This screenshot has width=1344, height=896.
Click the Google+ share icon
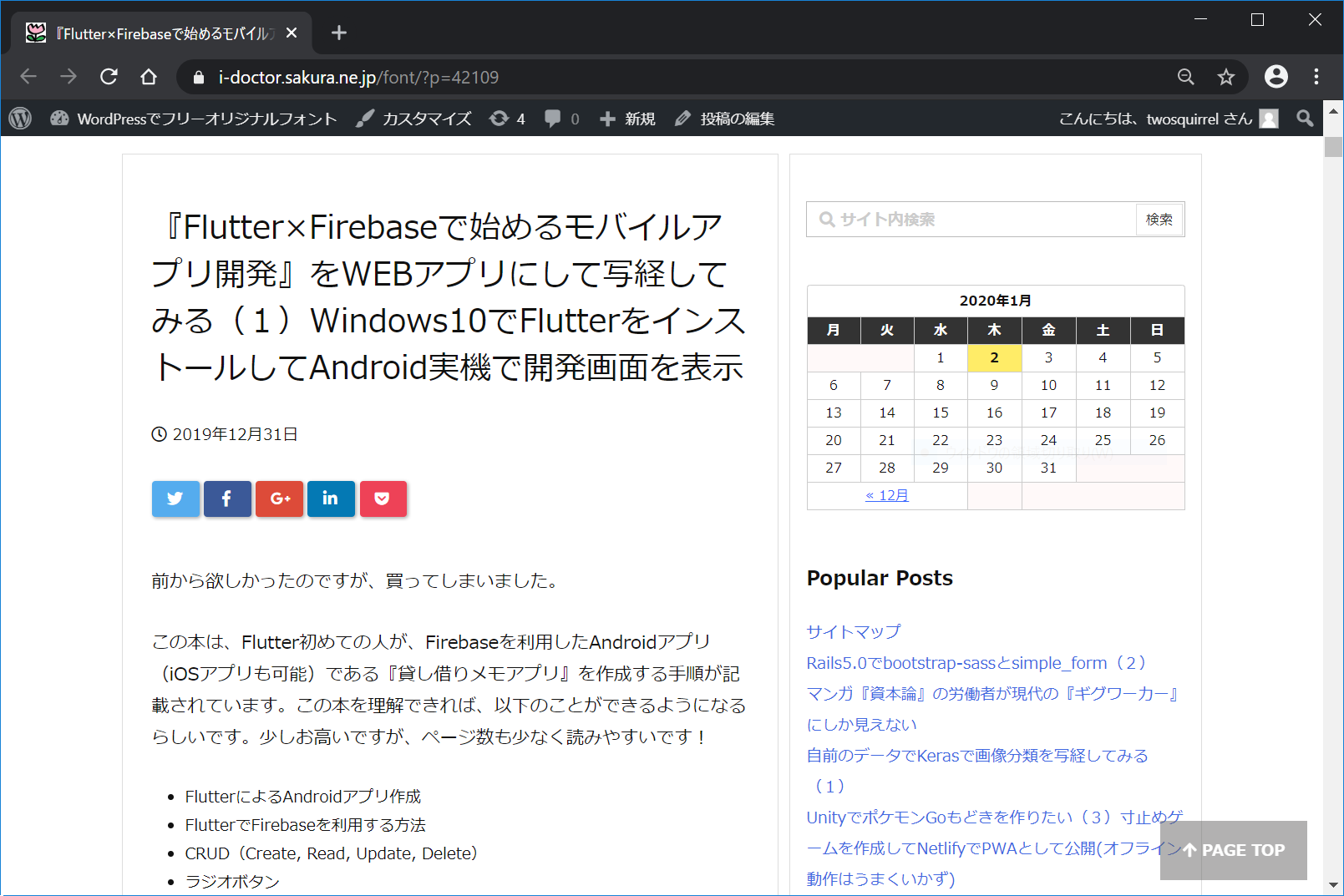pyautogui.click(x=279, y=499)
